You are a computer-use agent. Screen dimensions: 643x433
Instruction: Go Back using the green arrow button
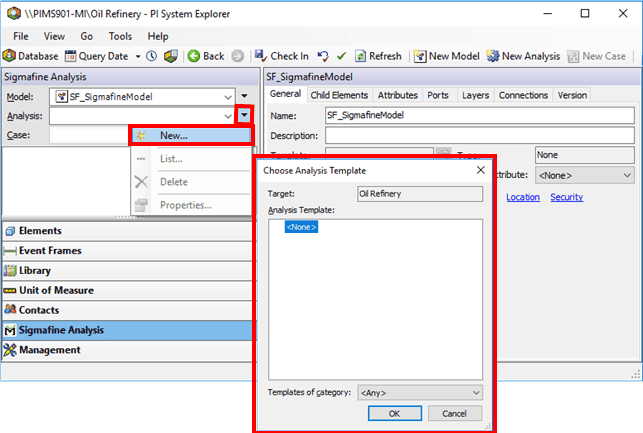point(206,56)
